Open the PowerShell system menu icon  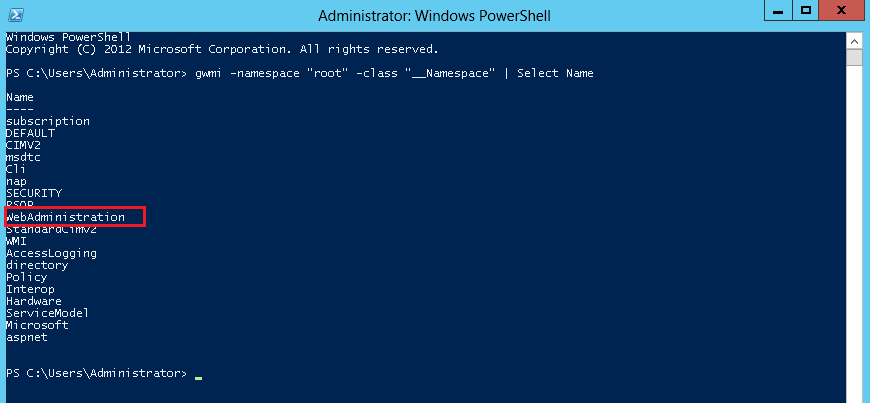tap(14, 14)
